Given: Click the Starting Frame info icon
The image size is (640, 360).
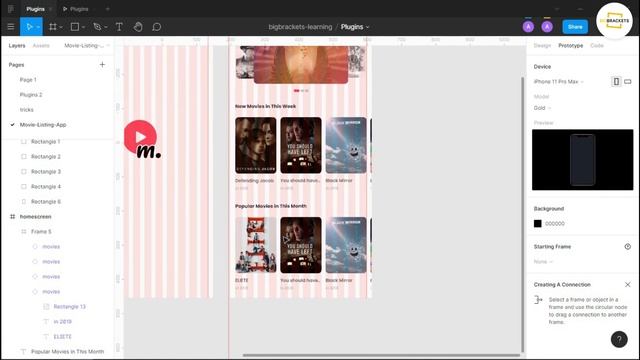Looking at the screenshot, I should [x=627, y=247].
